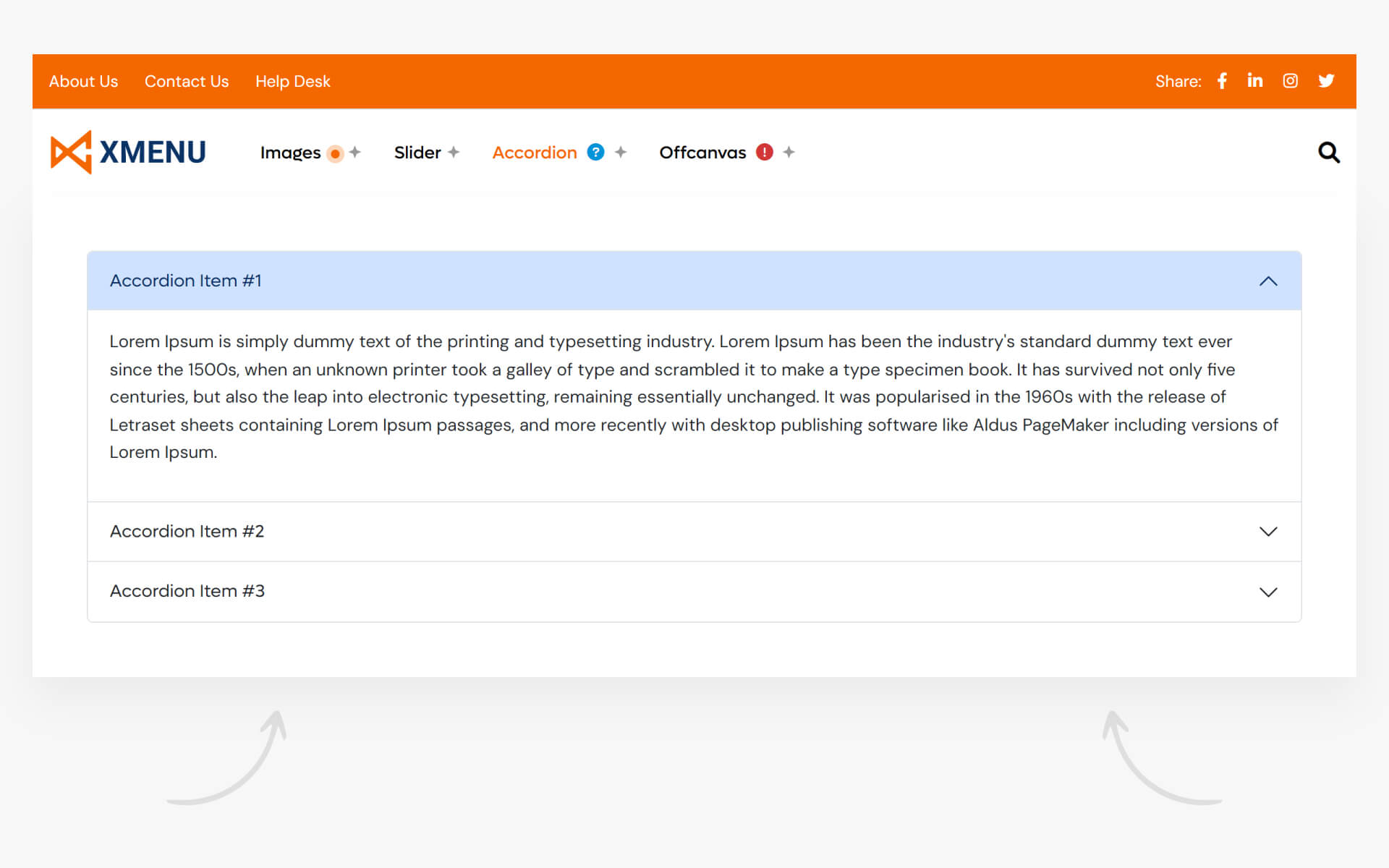Click the XMENU logo

tap(129, 152)
